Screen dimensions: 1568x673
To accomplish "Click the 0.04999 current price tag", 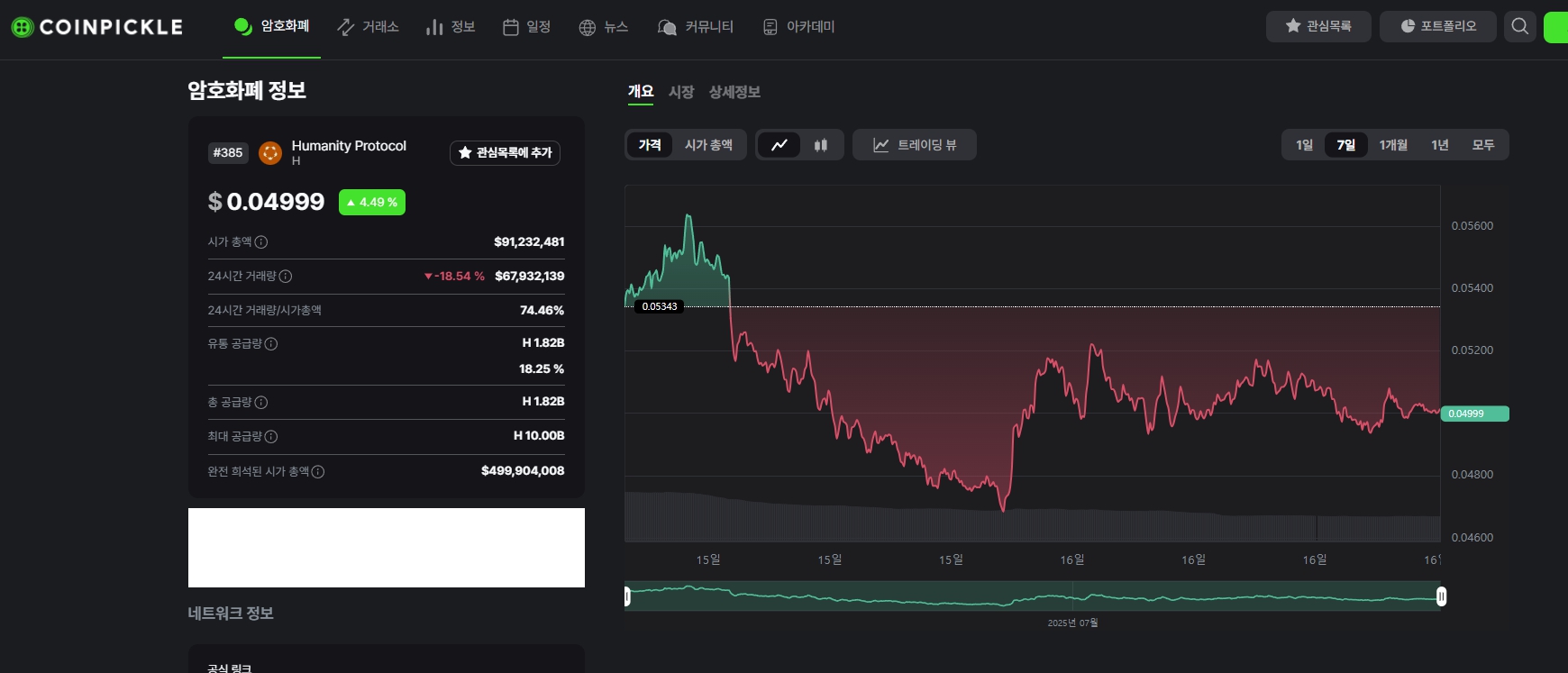I will [1475, 414].
